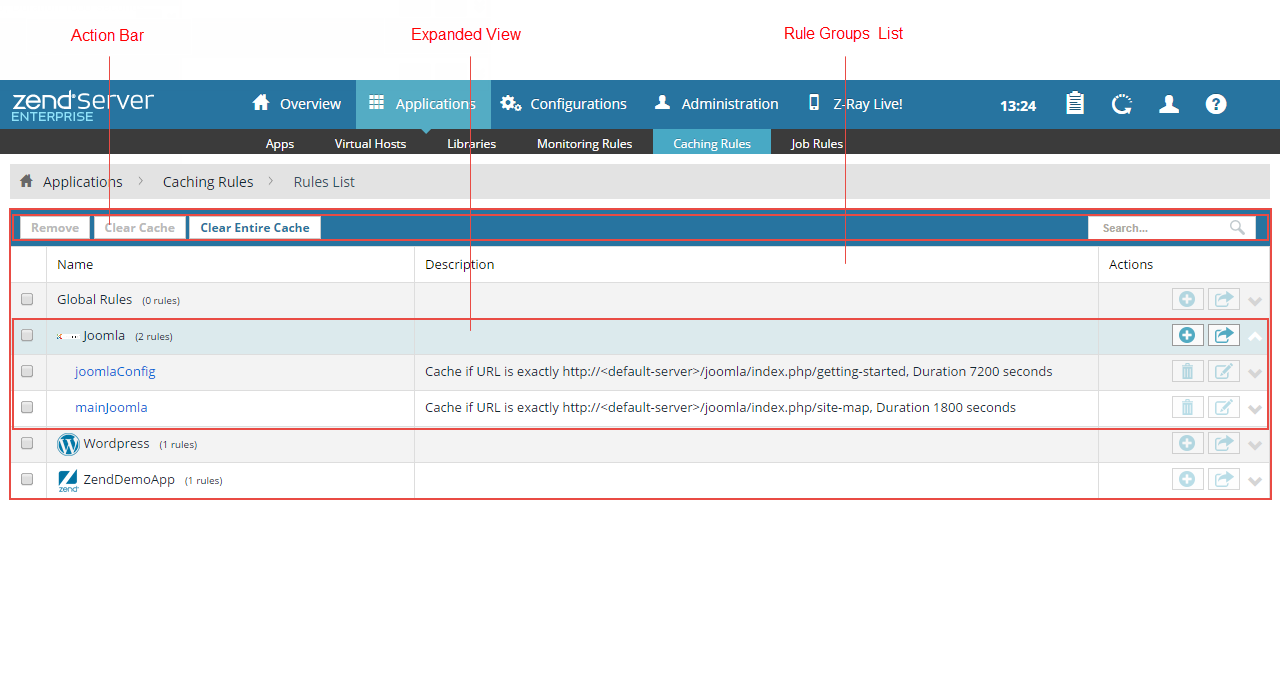
Task: Collapse the Joomla rule group arrow
Action: (1255, 337)
